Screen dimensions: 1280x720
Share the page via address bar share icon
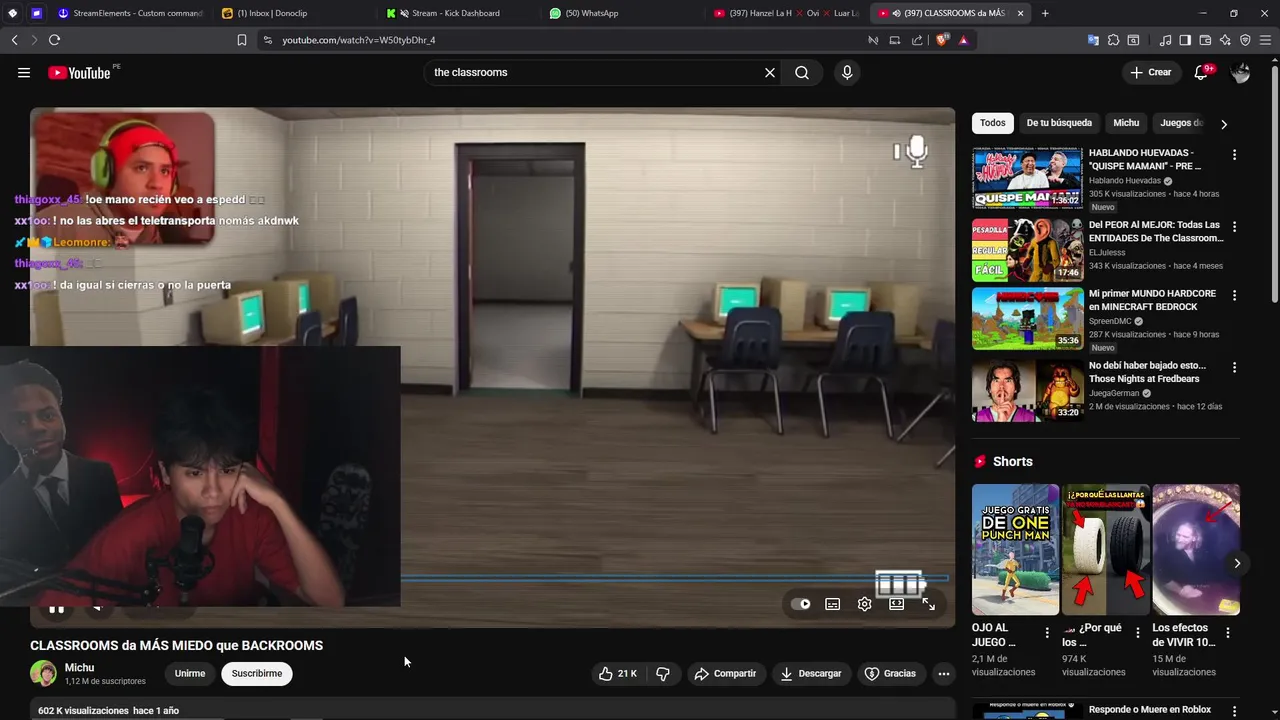click(x=917, y=40)
